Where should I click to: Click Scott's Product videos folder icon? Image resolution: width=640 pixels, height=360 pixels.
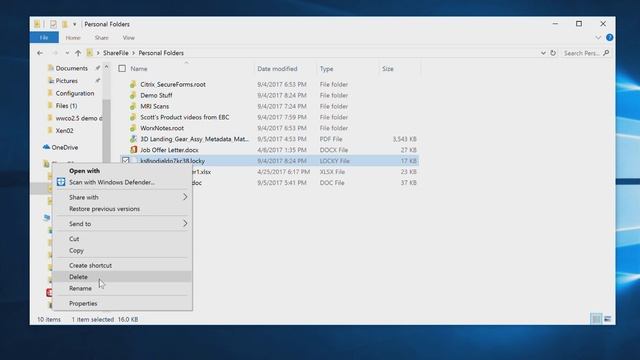tap(133, 117)
